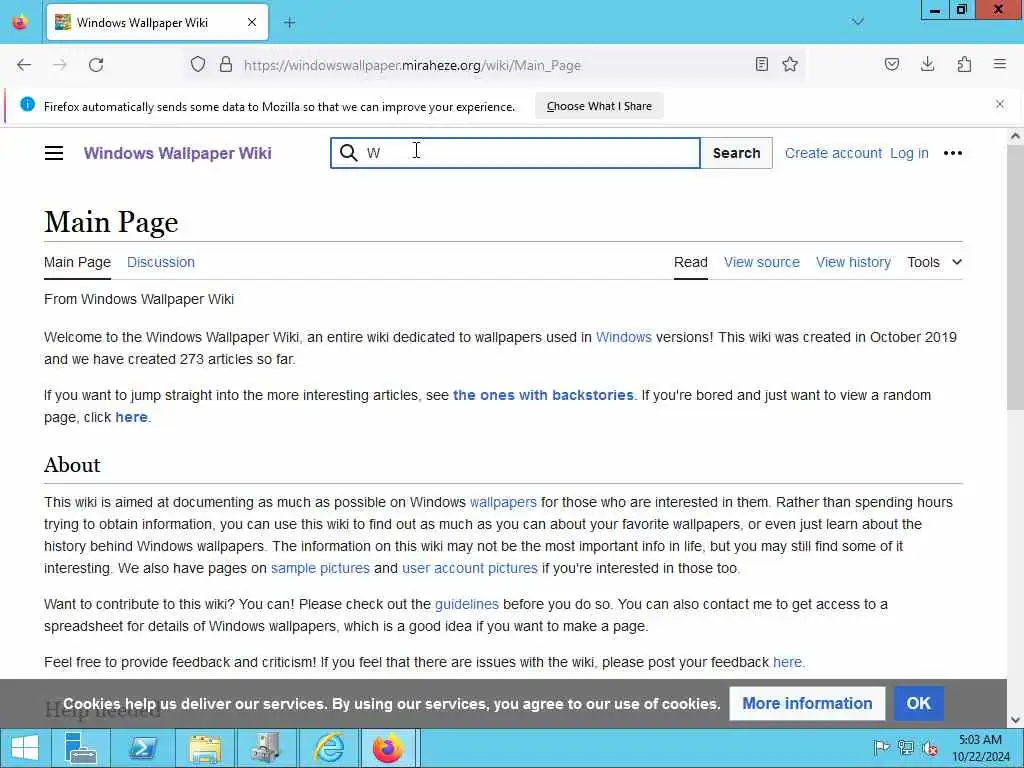This screenshot has height=768, width=1024.
Task: Click the Search button
Action: (x=736, y=153)
